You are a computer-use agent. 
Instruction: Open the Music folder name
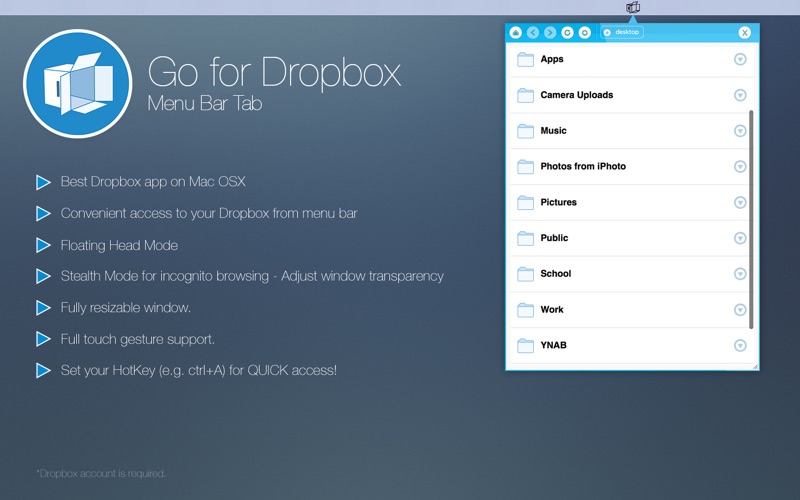pyautogui.click(x=554, y=131)
